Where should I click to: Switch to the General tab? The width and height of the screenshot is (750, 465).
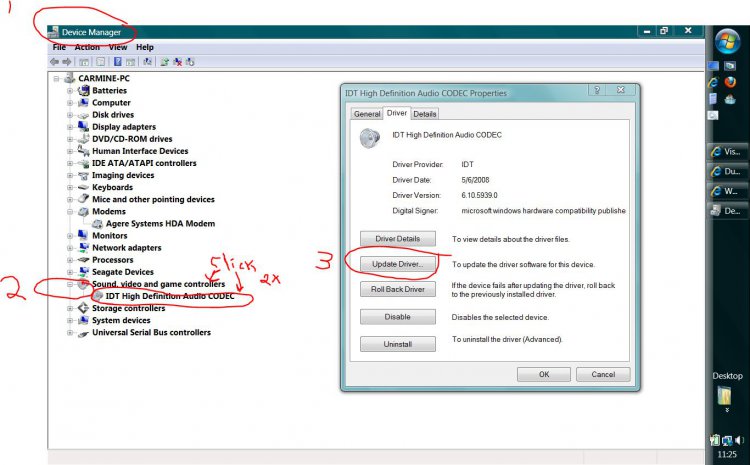367,114
